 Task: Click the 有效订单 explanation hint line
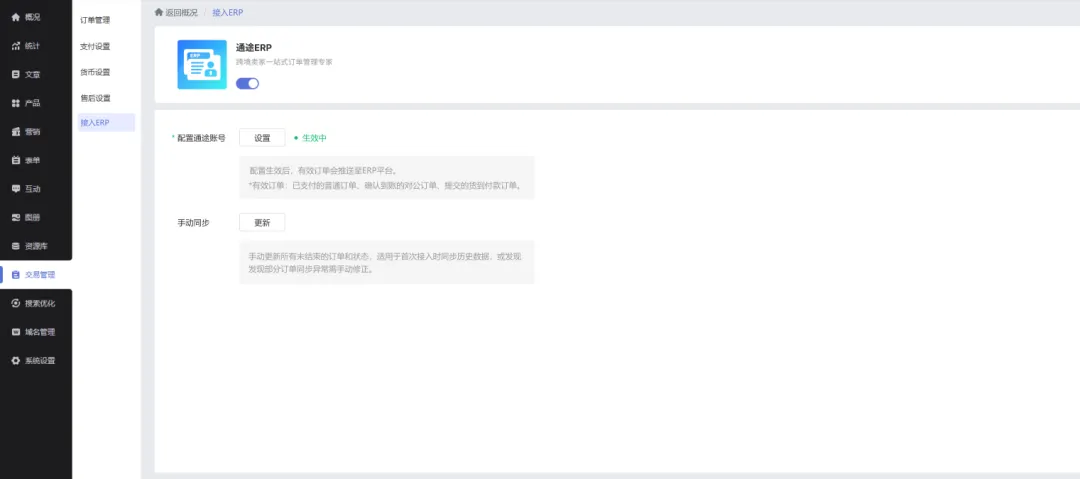386,186
